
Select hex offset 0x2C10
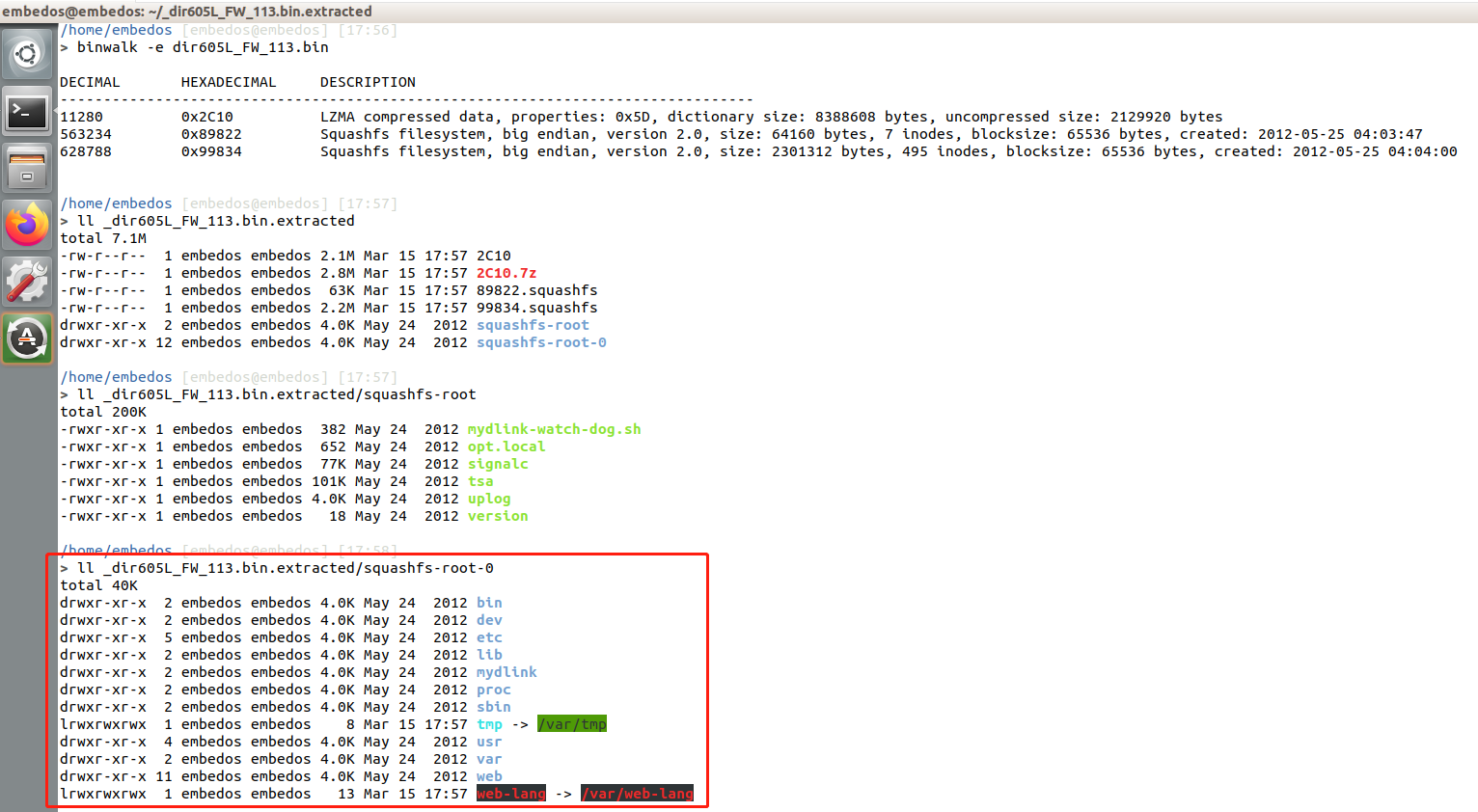pos(207,117)
